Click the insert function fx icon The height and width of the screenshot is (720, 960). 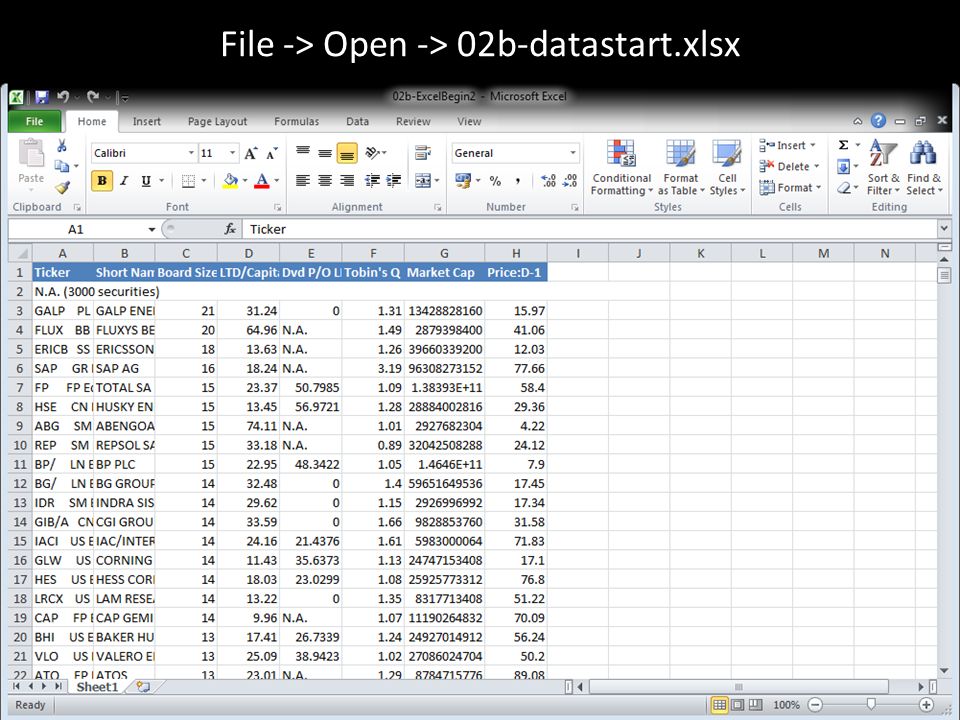click(230, 229)
